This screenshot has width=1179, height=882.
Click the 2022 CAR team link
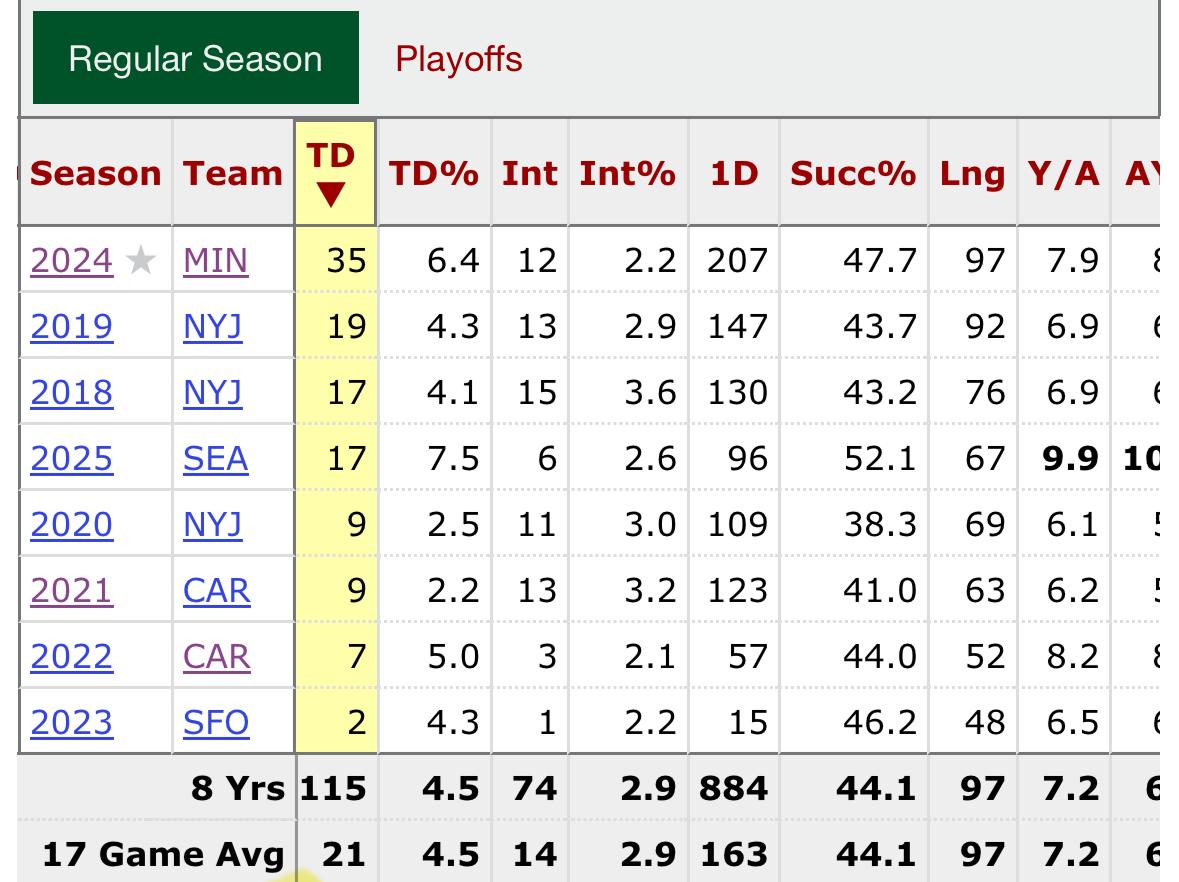point(216,656)
